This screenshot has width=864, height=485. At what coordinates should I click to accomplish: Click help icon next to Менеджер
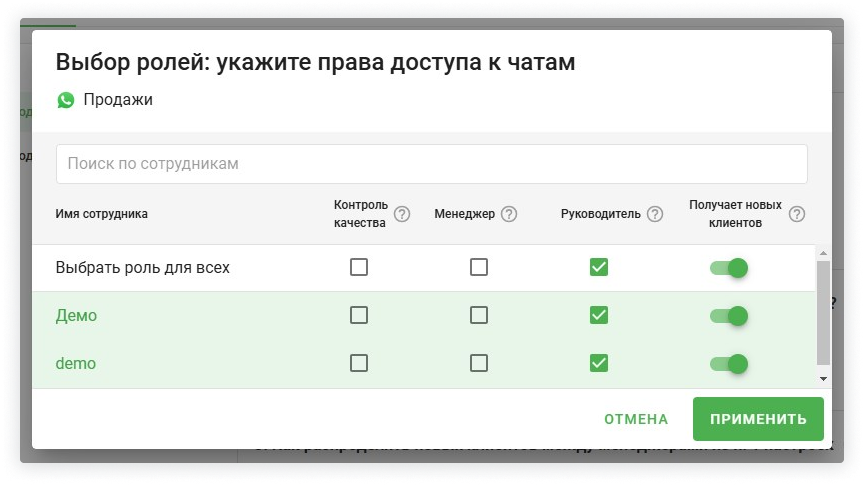pos(509,214)
